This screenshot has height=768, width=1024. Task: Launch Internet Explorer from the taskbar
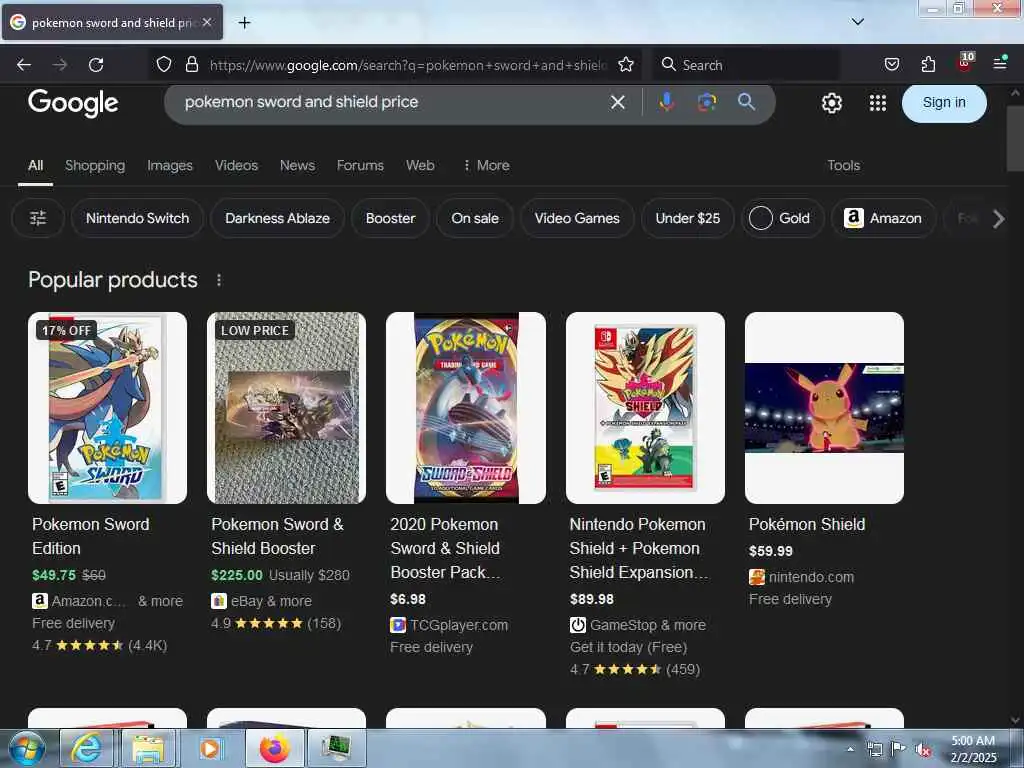[x=86, y=748]
